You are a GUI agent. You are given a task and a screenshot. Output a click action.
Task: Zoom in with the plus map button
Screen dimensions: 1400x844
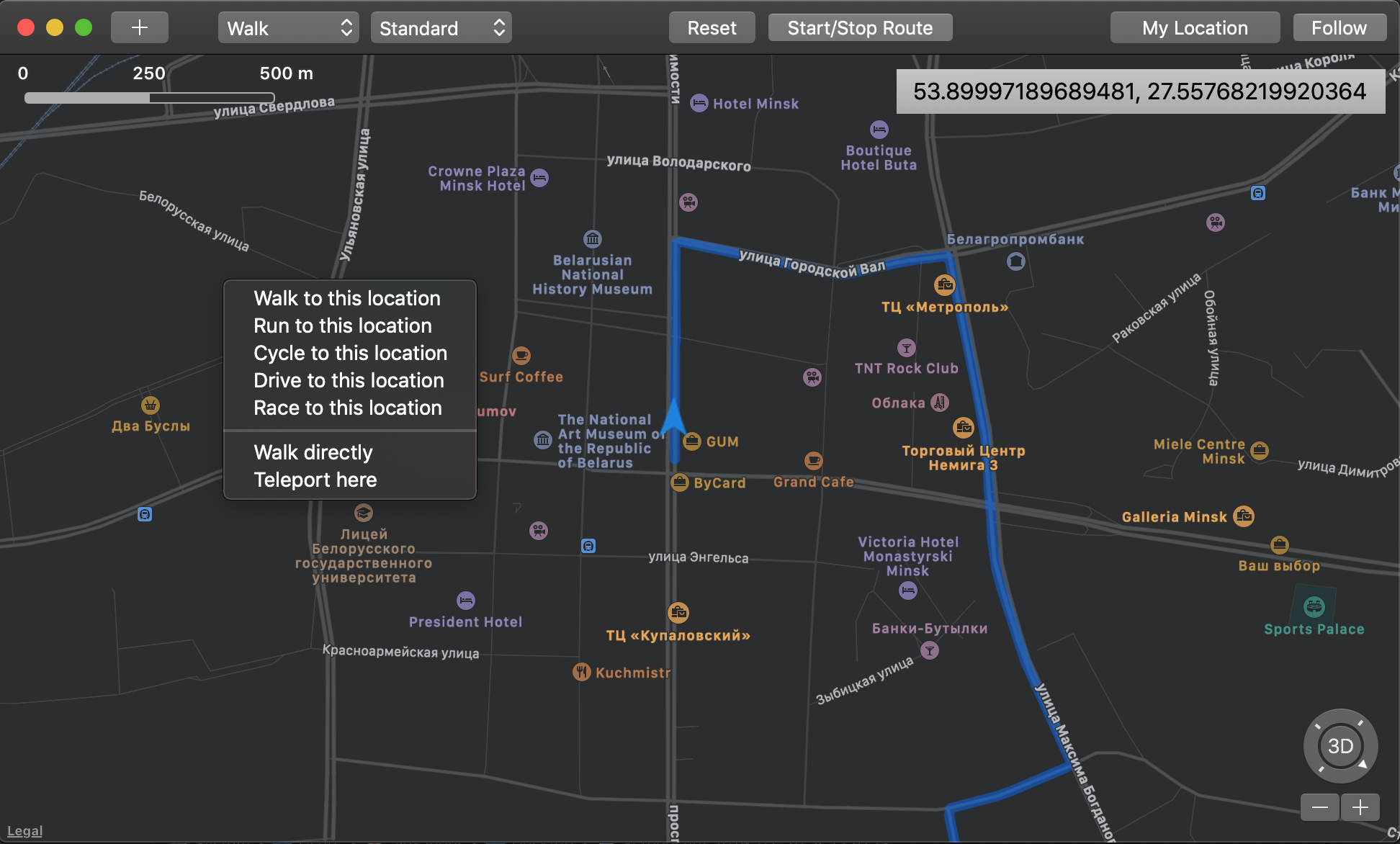[1360, 807]
